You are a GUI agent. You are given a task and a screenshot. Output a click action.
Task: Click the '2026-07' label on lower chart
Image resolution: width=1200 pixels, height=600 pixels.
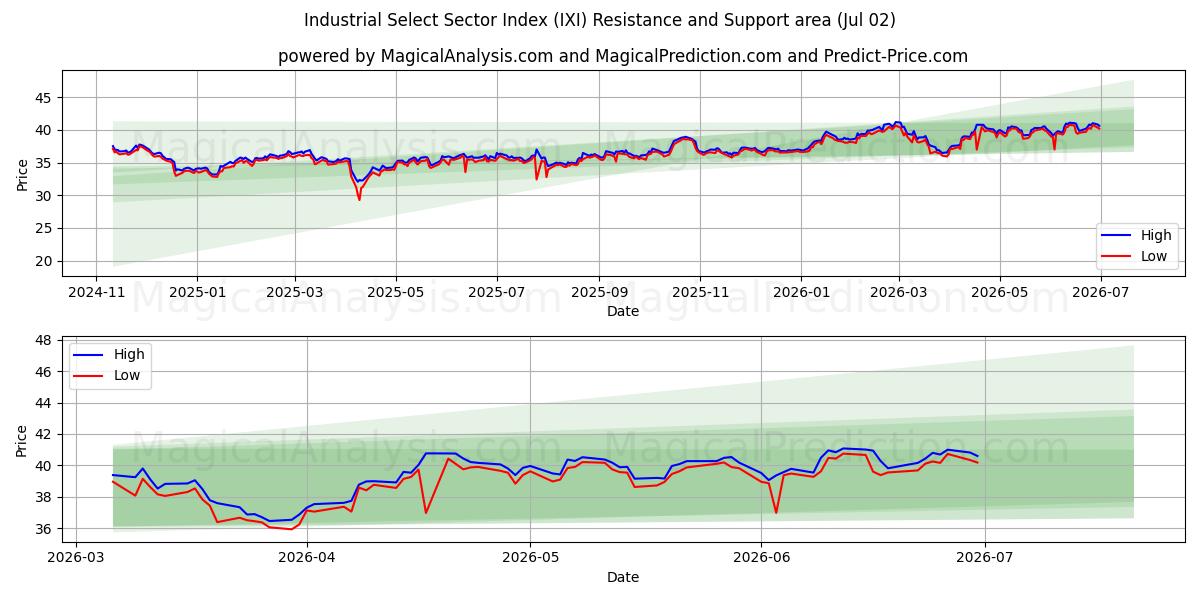coord(985,559)
